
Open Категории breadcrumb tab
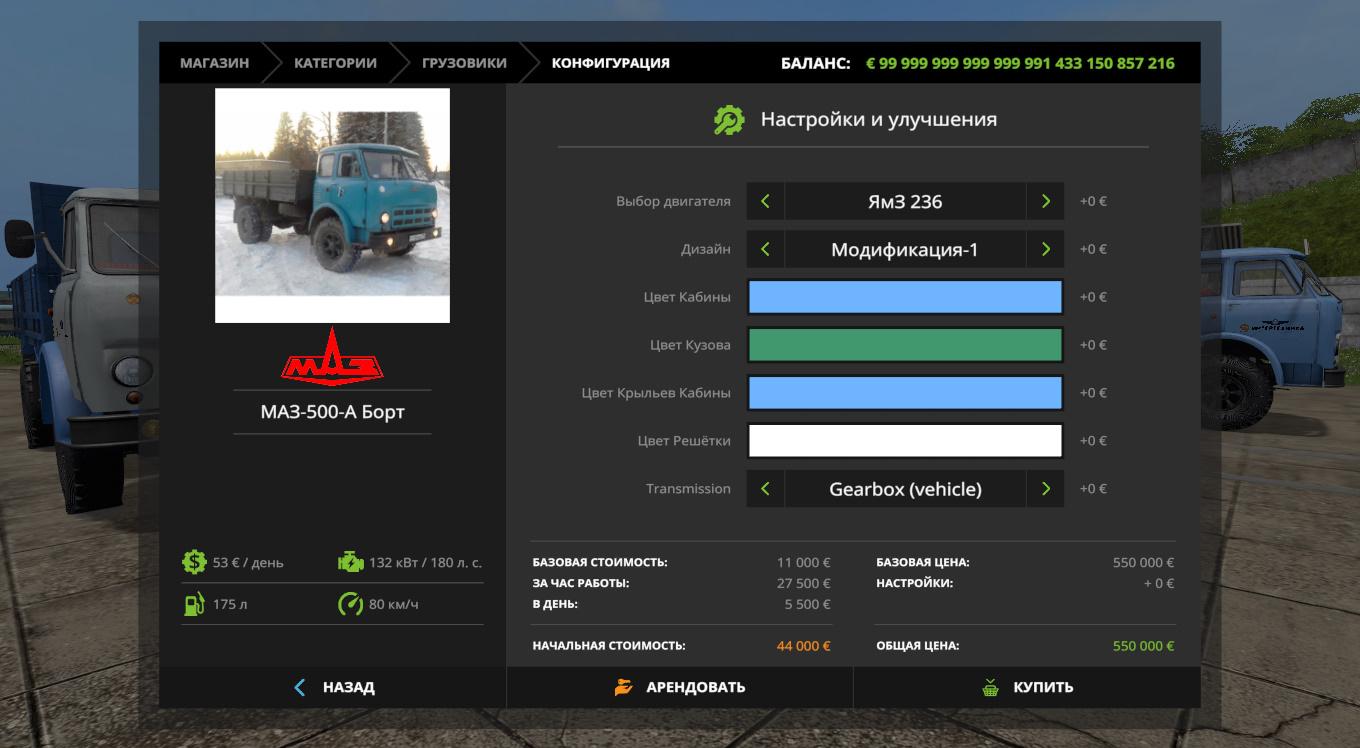click(x=335, y=63)
